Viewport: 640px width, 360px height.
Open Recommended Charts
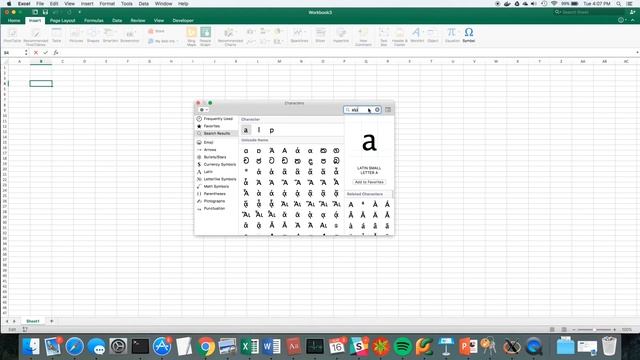pyautogui.click(x=230, y=36)
